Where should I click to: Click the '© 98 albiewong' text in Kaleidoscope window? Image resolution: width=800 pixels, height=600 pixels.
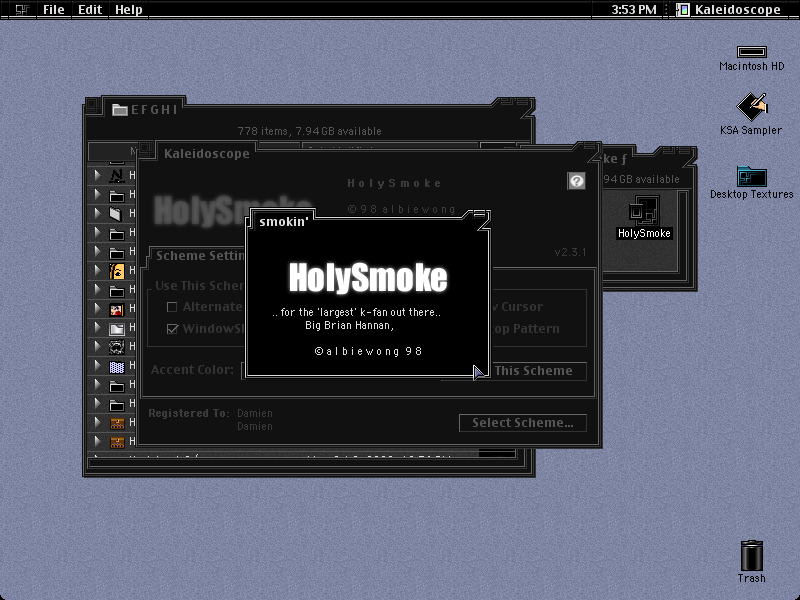[401, 209]
